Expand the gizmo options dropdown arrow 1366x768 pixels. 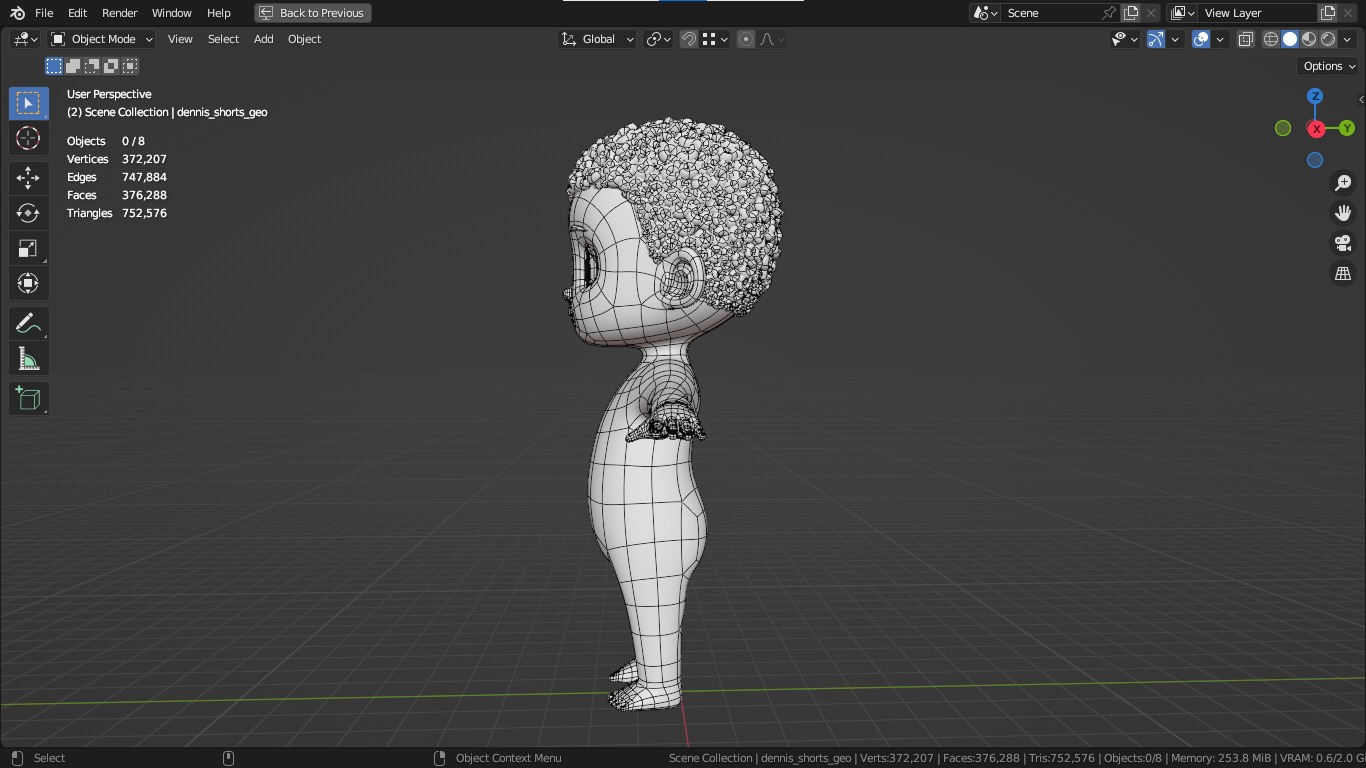tap(1175, 39)
